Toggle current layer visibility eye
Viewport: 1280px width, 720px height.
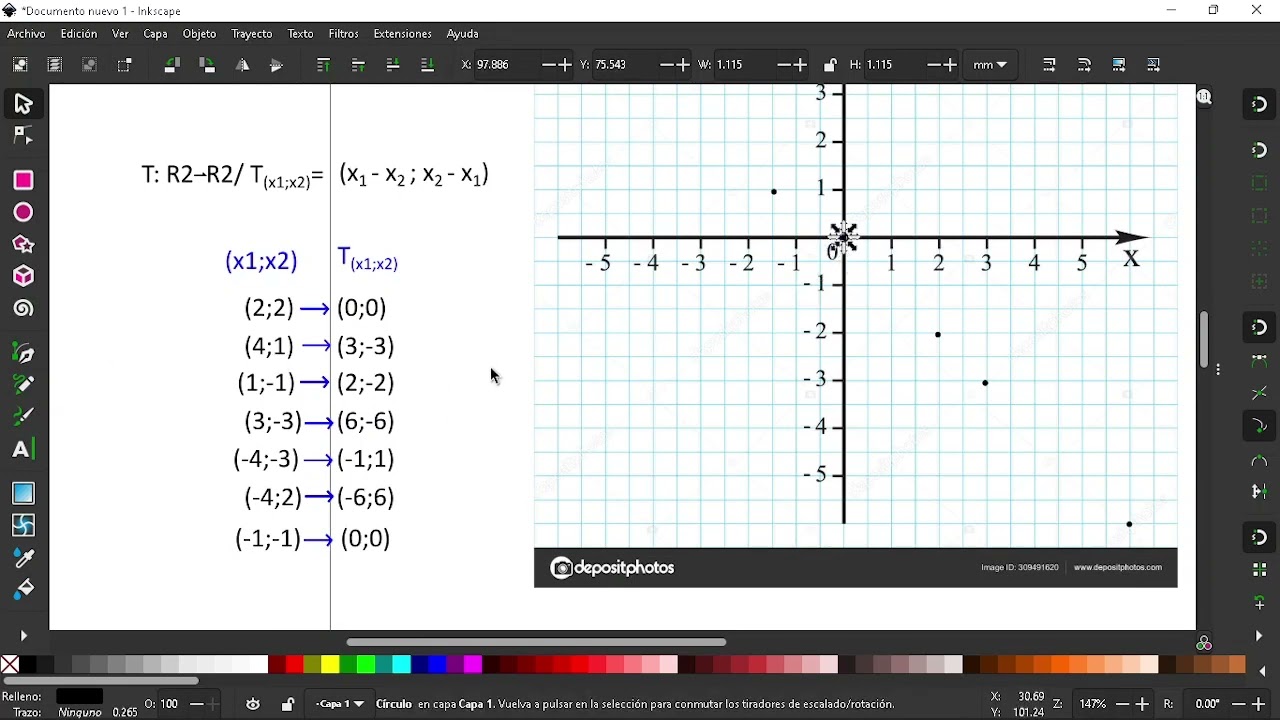[x=253, y=704]
